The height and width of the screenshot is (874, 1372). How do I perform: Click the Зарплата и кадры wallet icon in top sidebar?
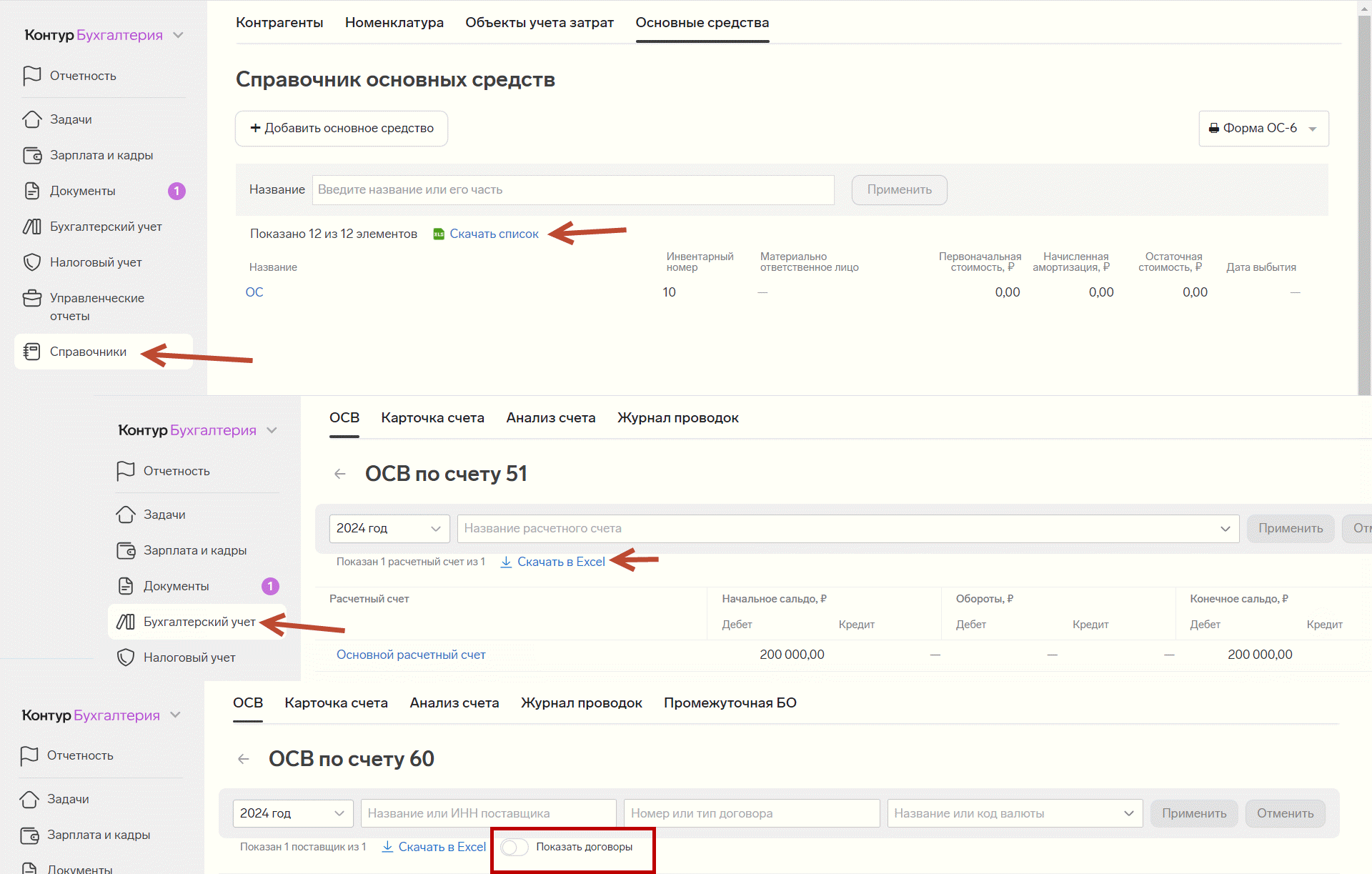tap(32, 155)
